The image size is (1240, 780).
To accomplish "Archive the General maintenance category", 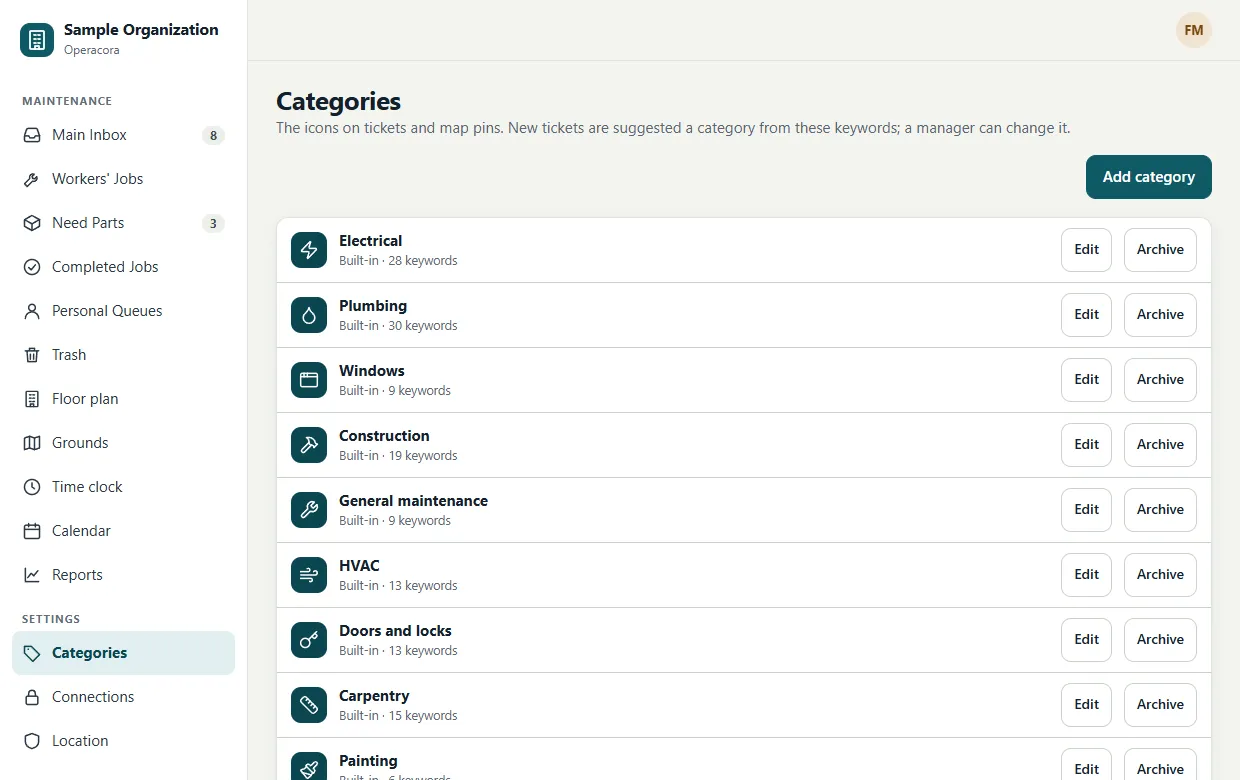I will click(x=1160, y=510).
